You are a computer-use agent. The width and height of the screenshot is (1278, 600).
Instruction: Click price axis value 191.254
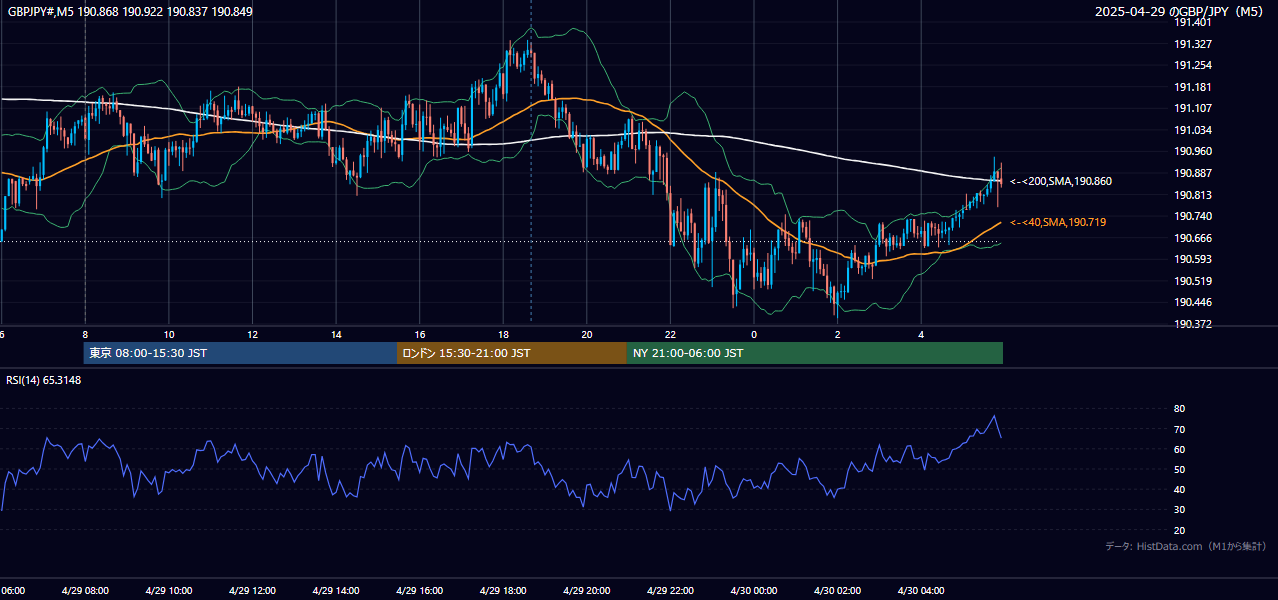(x=1193, y=65)
